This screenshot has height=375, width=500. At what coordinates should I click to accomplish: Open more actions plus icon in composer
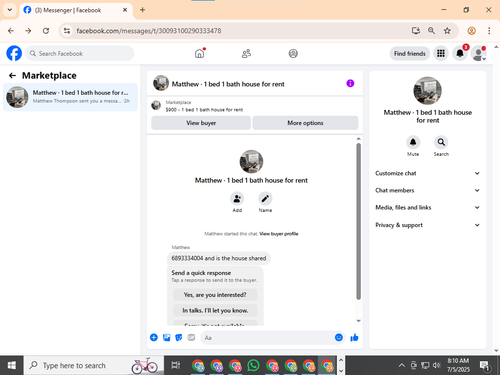(154, 338)
